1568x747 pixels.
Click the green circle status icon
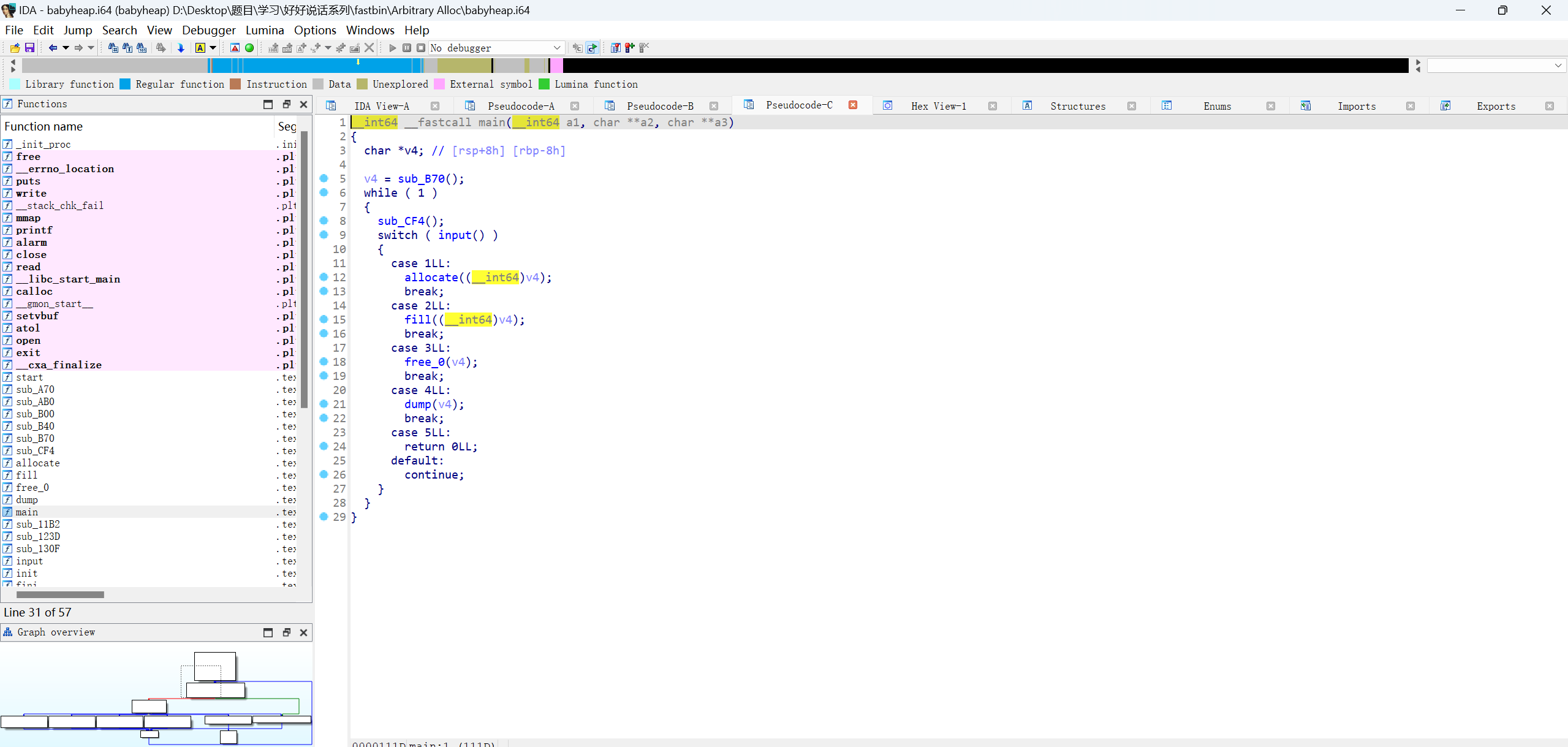249,48
